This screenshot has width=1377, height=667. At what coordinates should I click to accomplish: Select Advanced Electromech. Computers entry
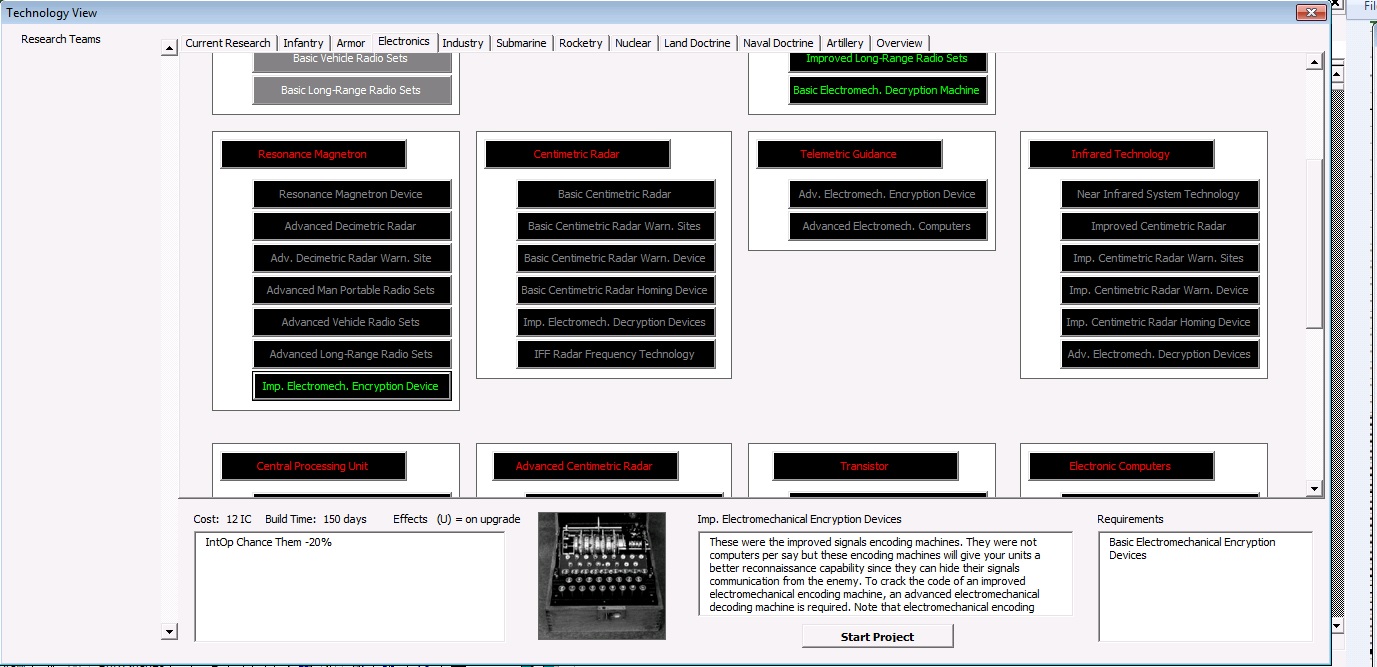pos(887,226)
